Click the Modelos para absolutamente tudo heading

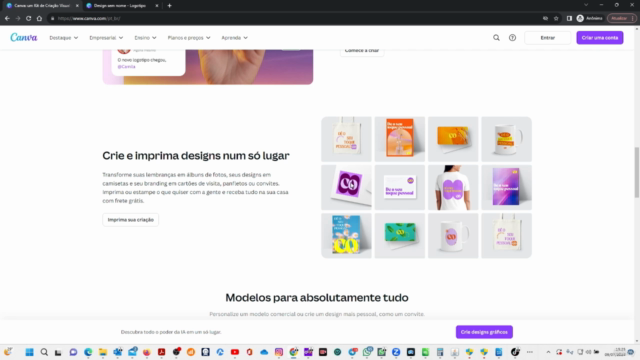(x=317, y=298)
